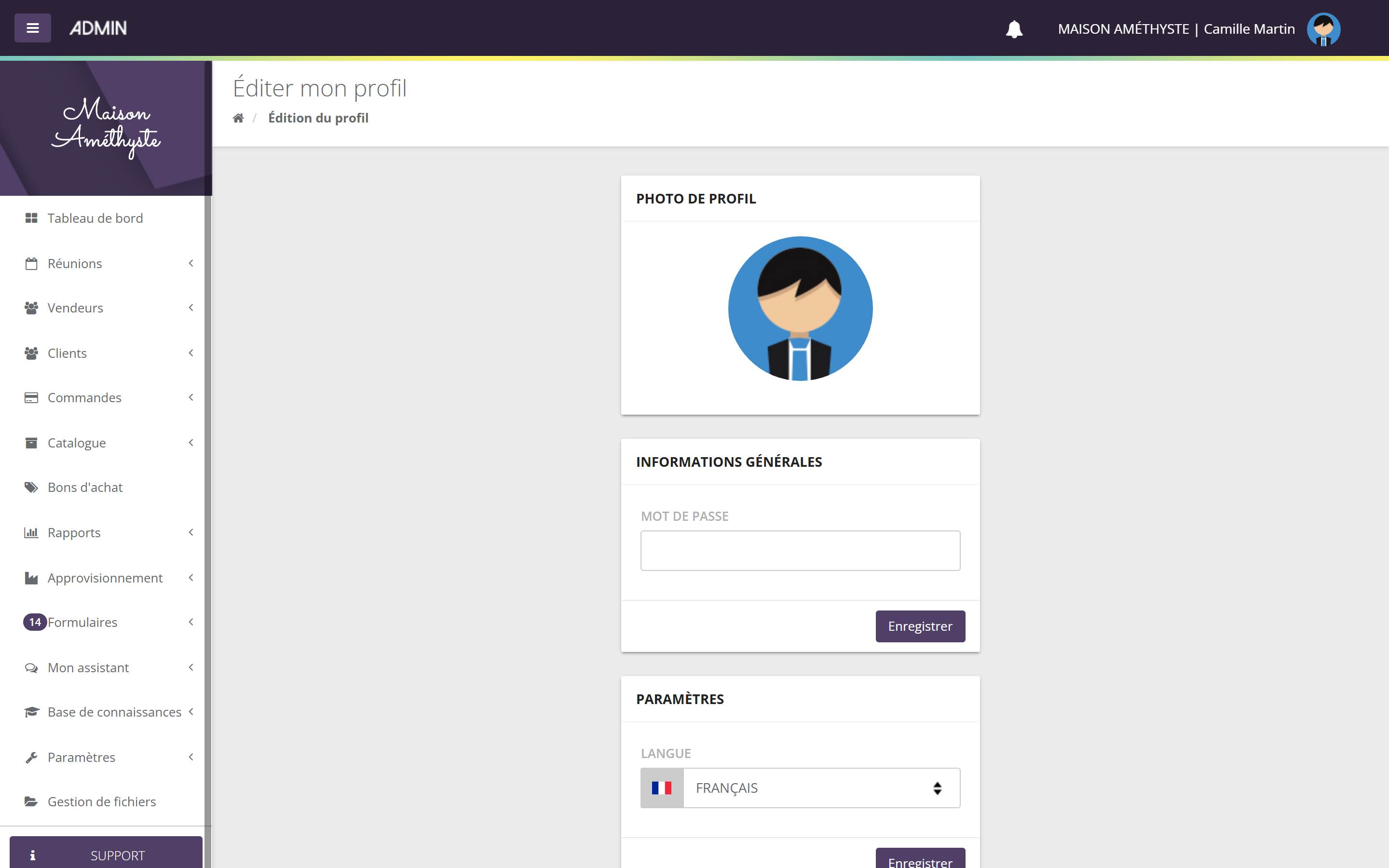Expand the Approvisionnement menu chevron

191,578
